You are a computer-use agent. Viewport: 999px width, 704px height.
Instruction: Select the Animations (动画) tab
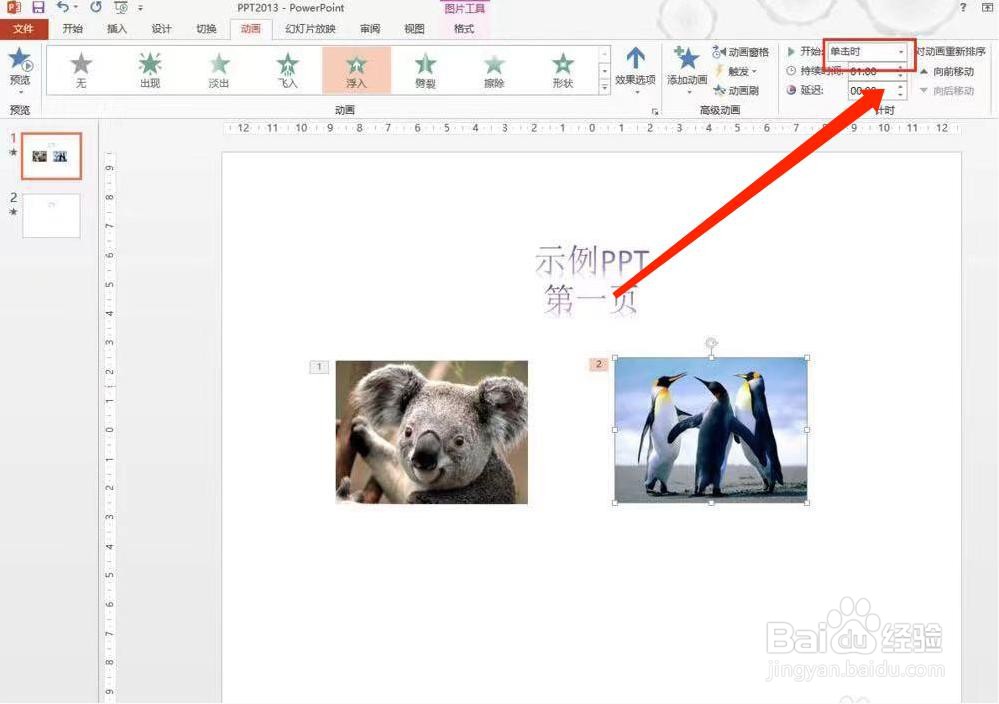point(250,29)
